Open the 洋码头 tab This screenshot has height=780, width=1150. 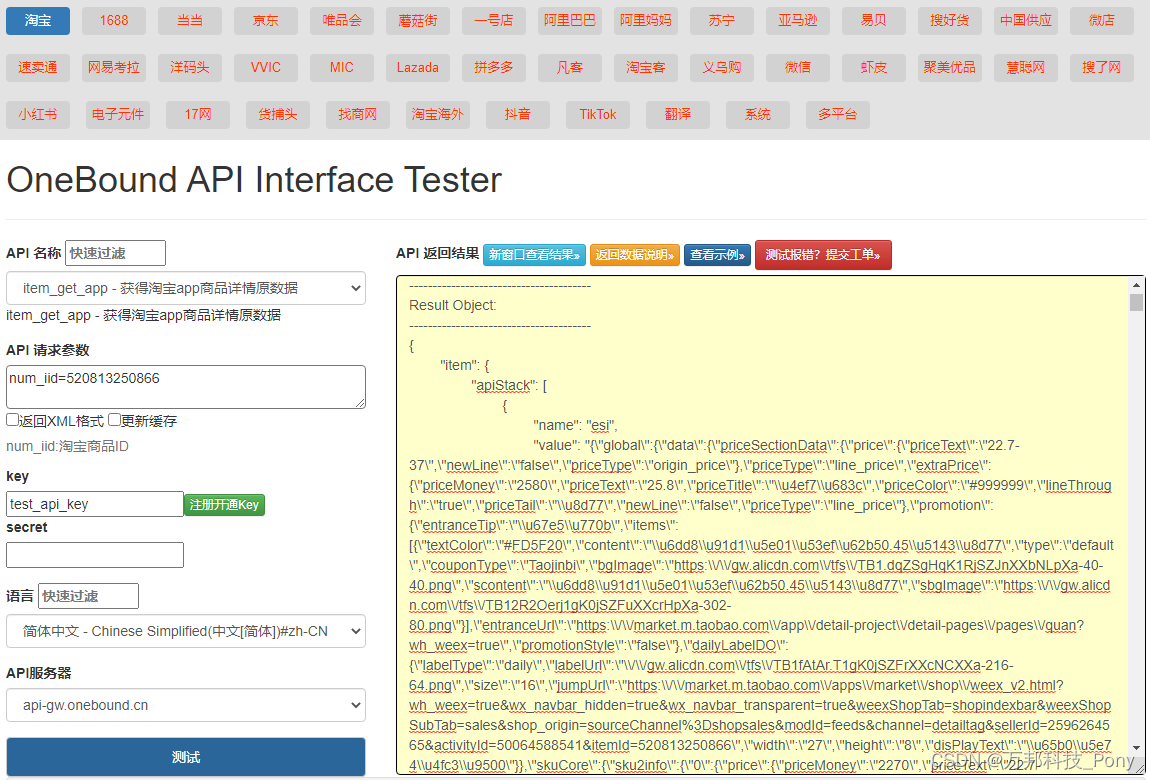pyautogui.click(x=190, y=67)
